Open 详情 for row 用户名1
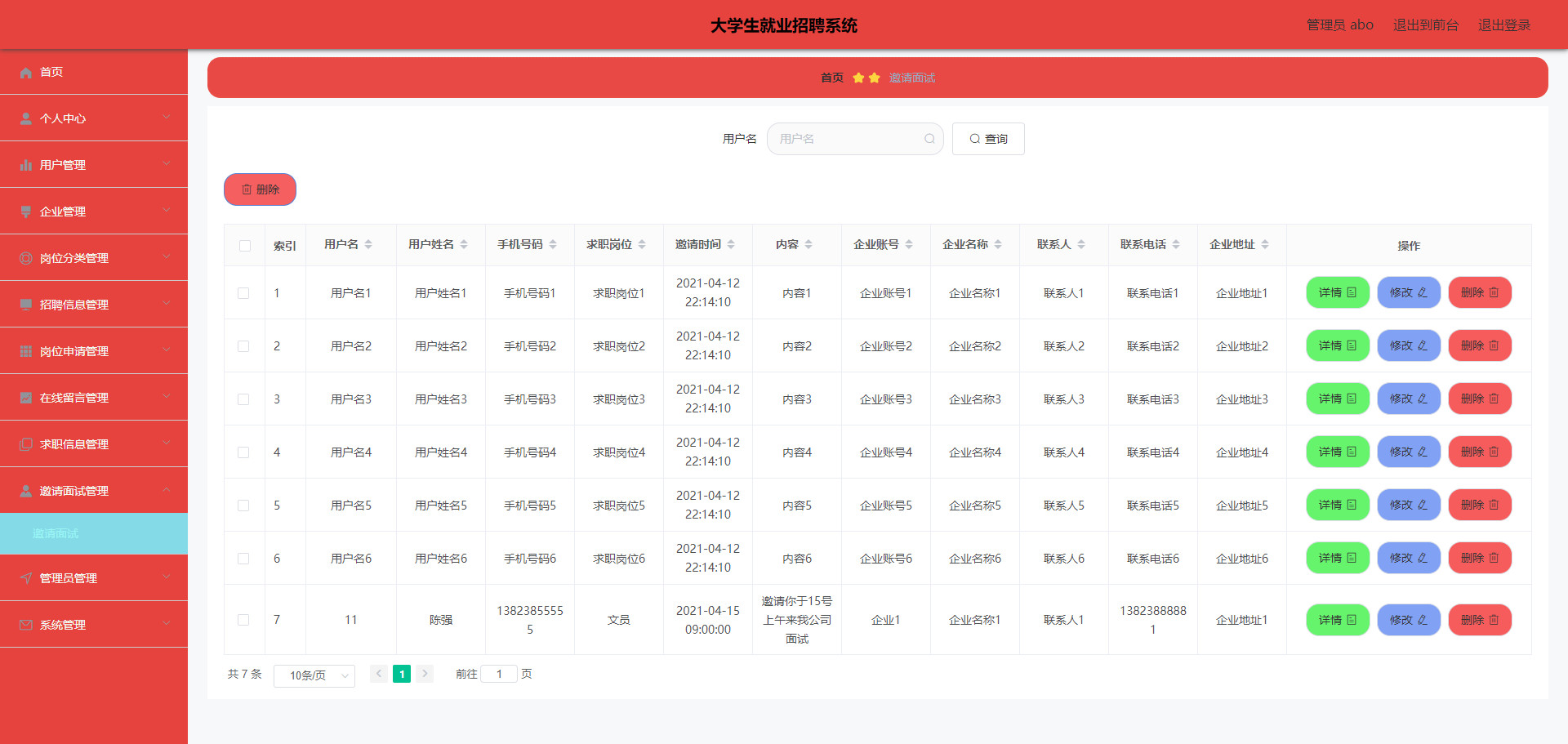 click(1338, 292)
